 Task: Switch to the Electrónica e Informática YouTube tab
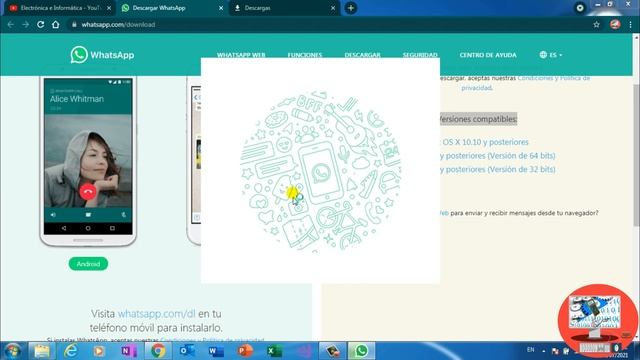point(60,8)
